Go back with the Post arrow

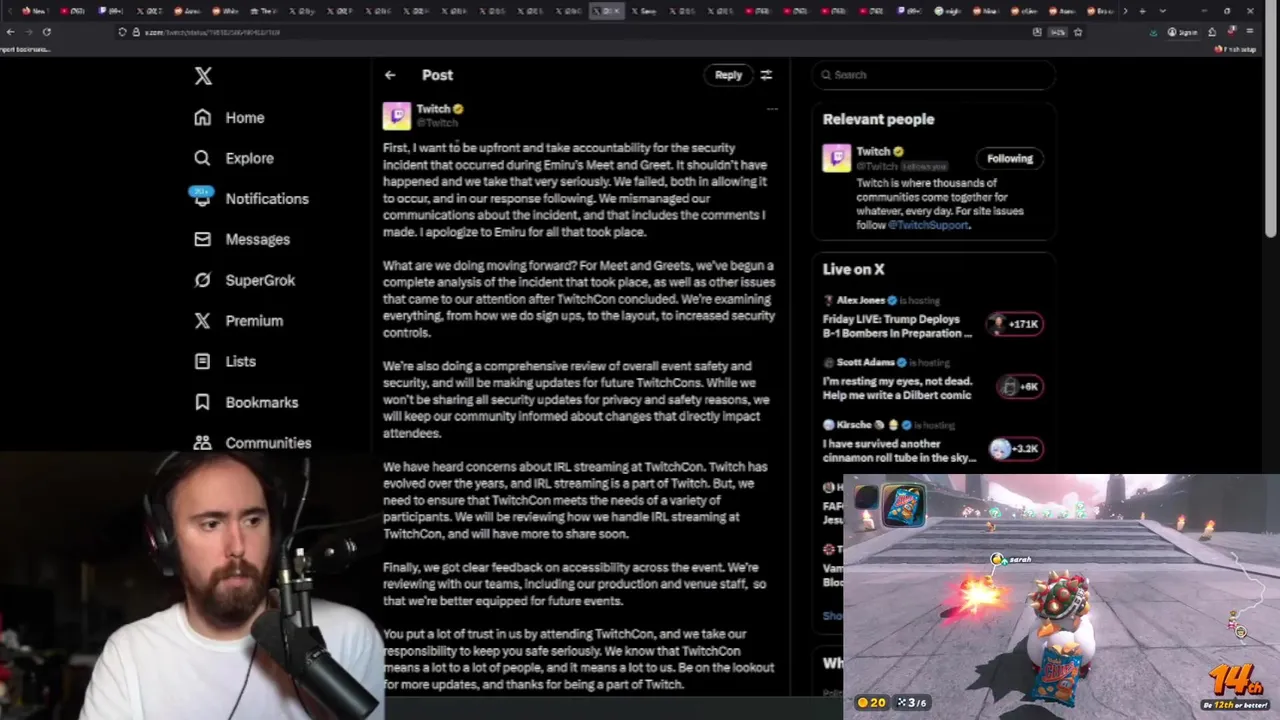click(390, 75)
